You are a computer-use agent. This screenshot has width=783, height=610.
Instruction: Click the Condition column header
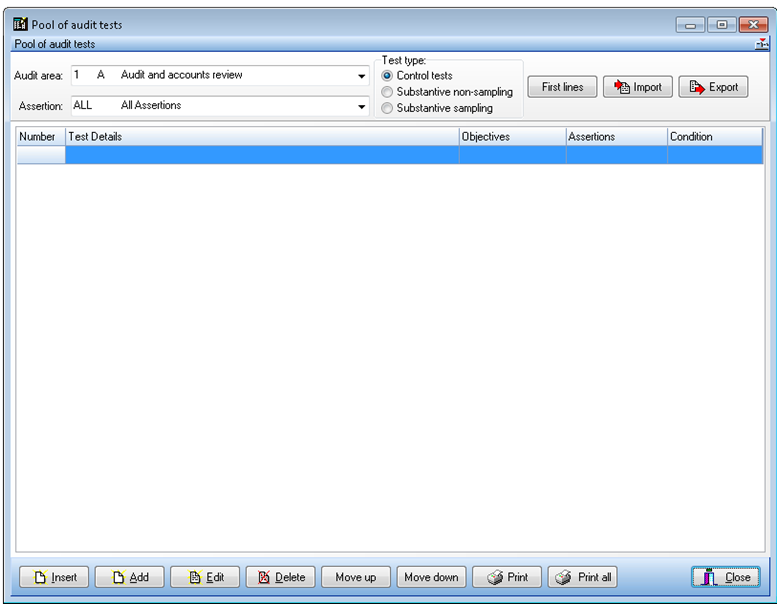tap(715, 137)
